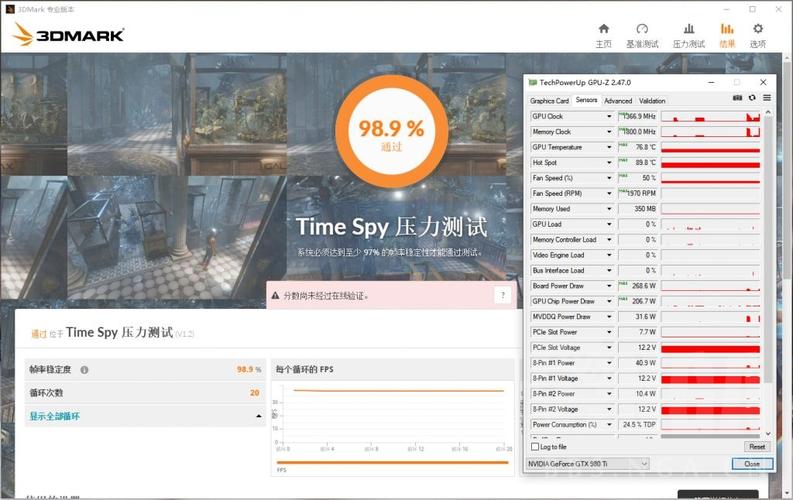Click the Time Spy 压力测试 title text
The width and height of the screenshot is (793, 500).
tap(391, 227)
